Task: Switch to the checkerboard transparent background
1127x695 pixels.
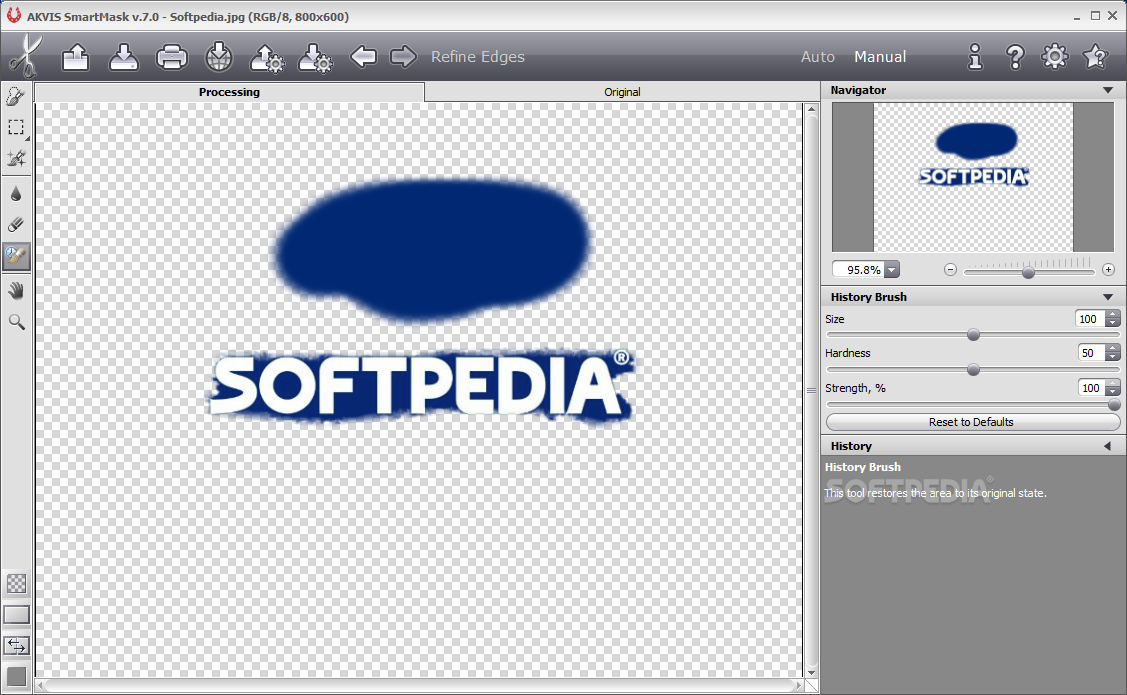Action: (17, 584)
